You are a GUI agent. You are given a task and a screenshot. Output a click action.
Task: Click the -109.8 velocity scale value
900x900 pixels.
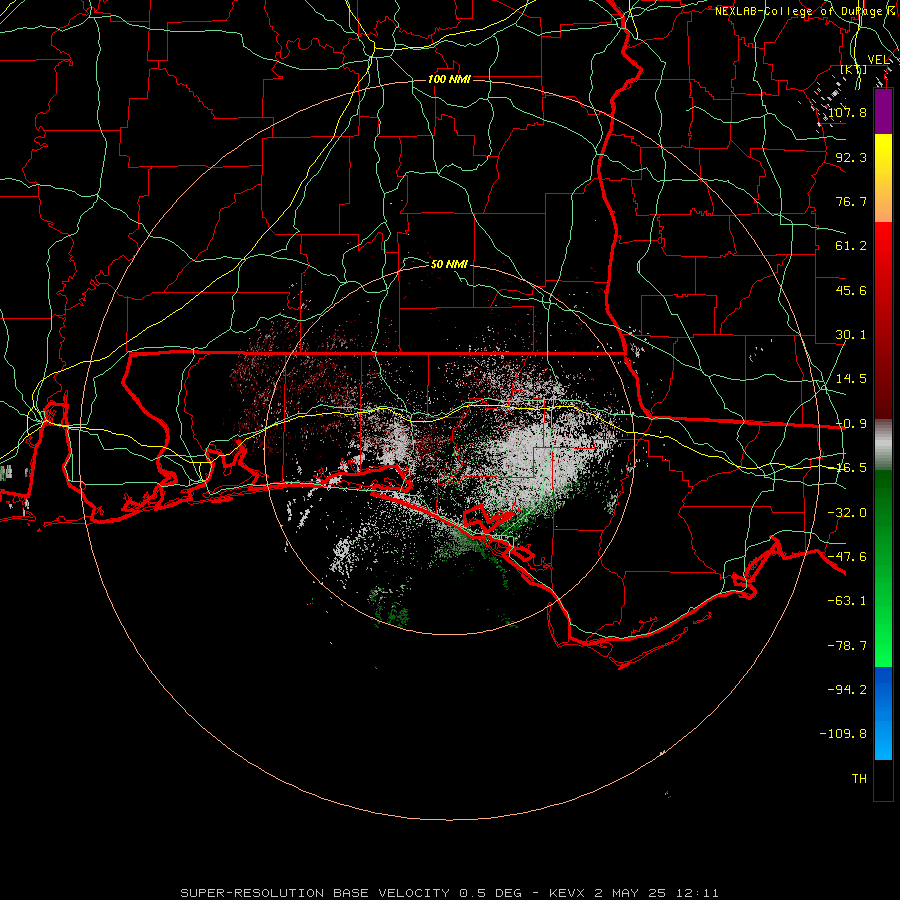[x=843, y=734]
